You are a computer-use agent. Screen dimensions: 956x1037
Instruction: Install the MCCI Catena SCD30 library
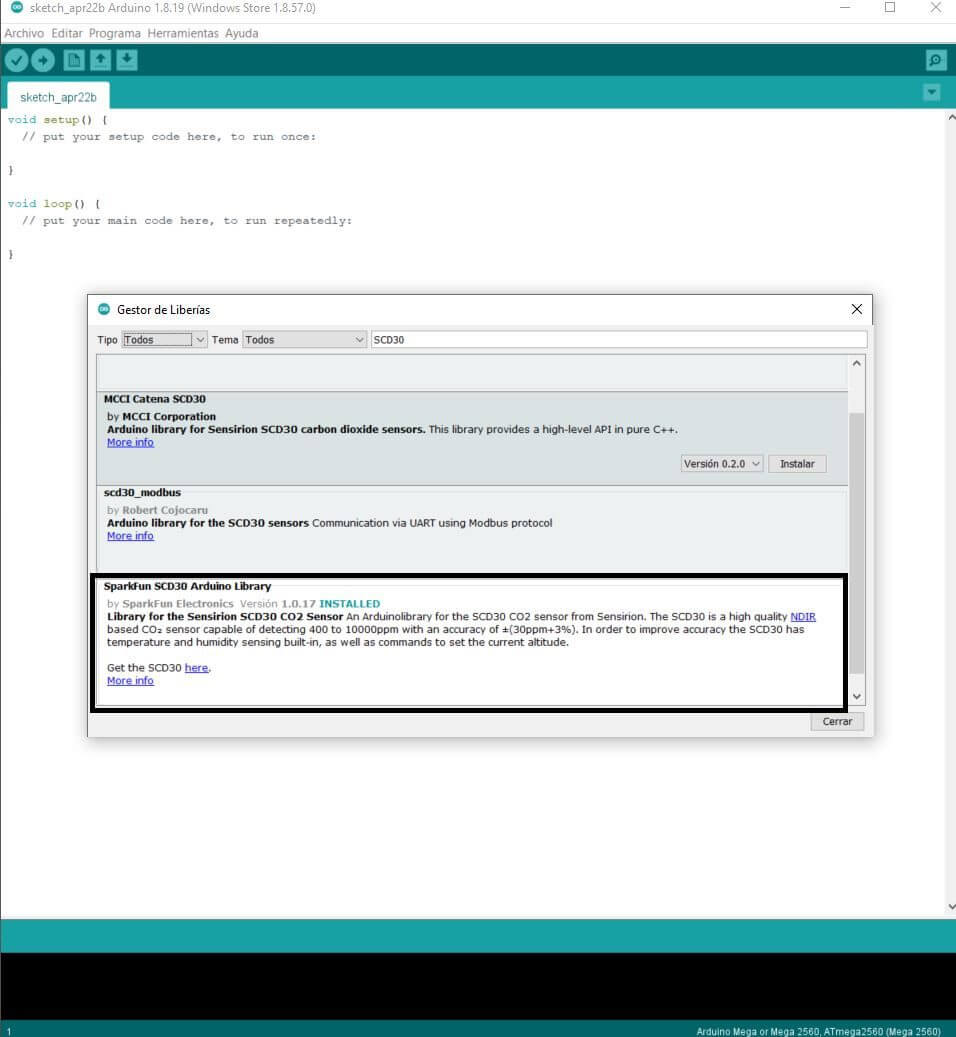click(x=797, y=464)
